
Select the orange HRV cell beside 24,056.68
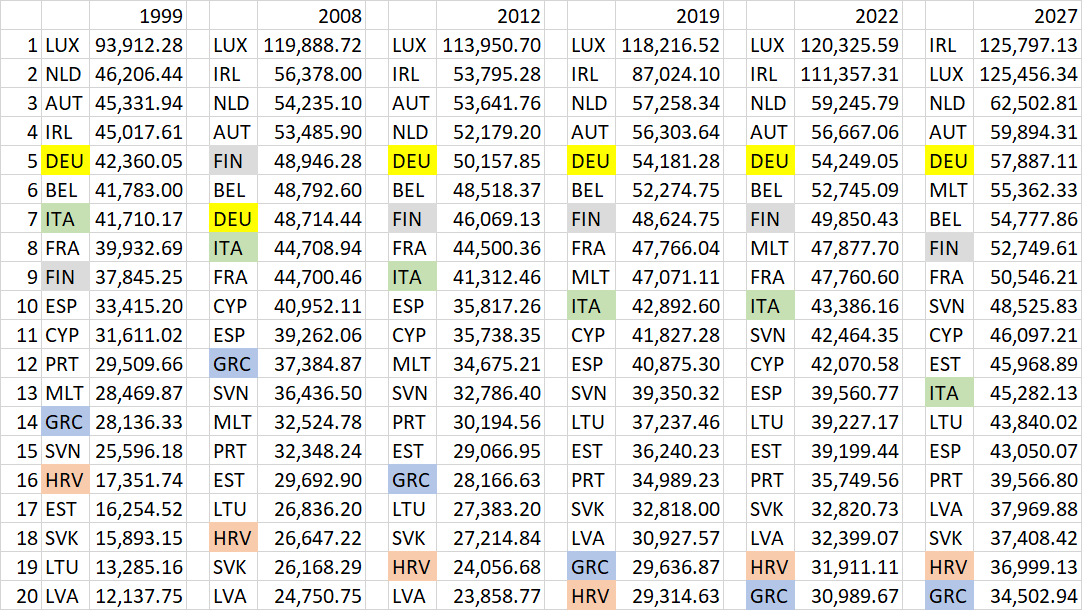[413, 567]
